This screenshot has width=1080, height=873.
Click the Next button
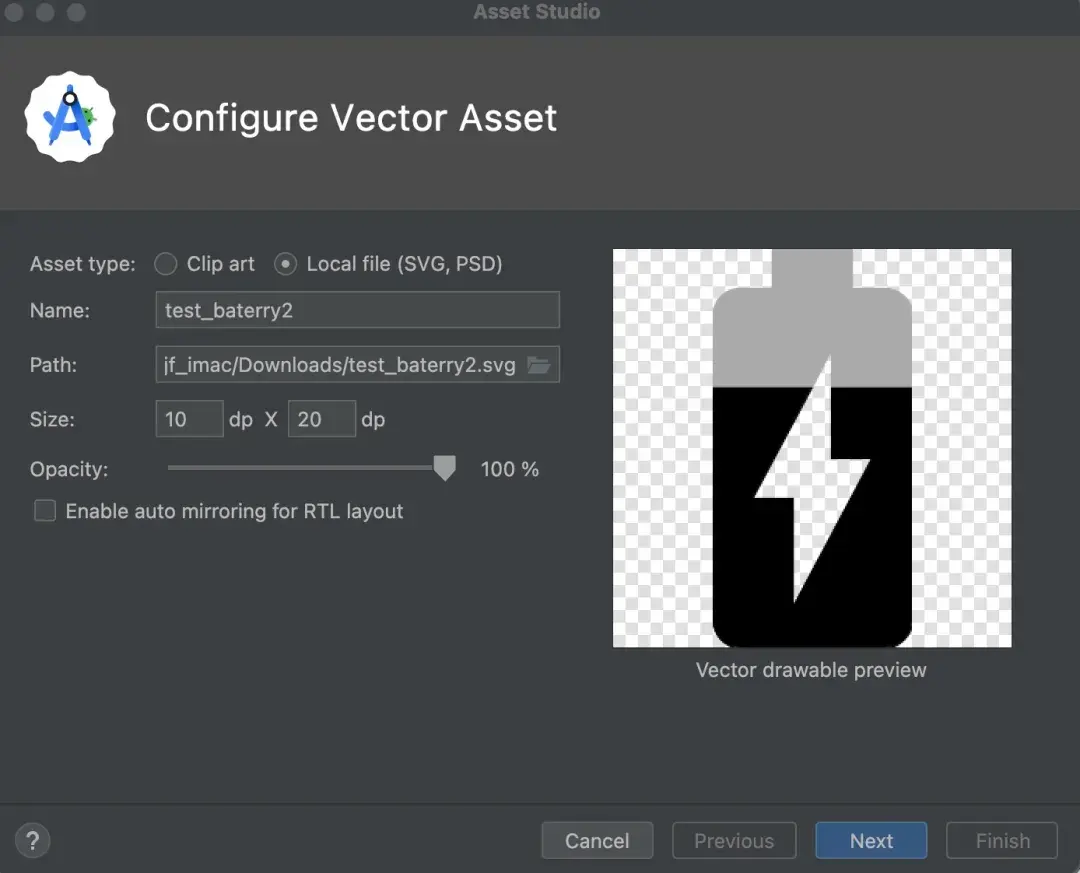[871, 840]
